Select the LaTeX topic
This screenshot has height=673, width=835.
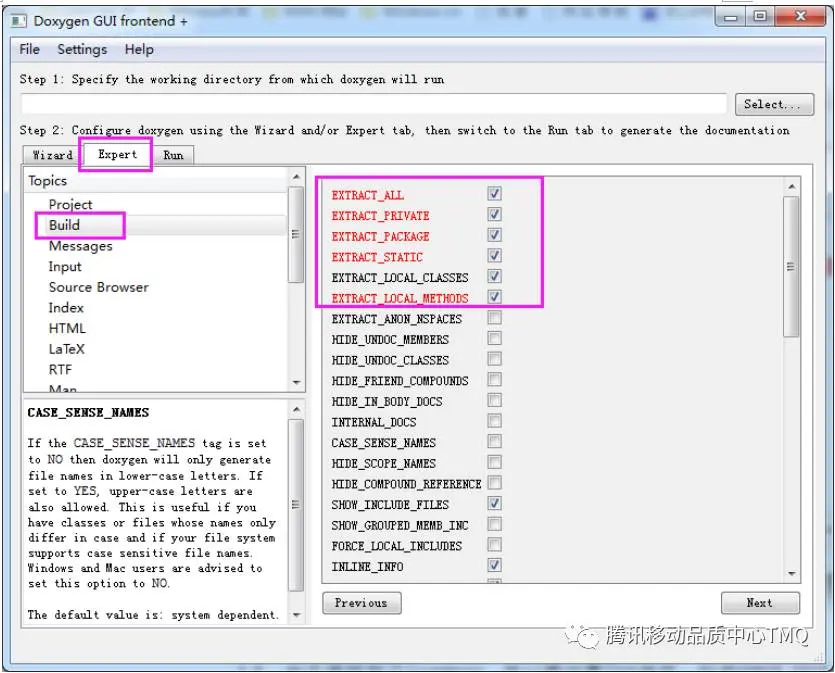[67, 349]
